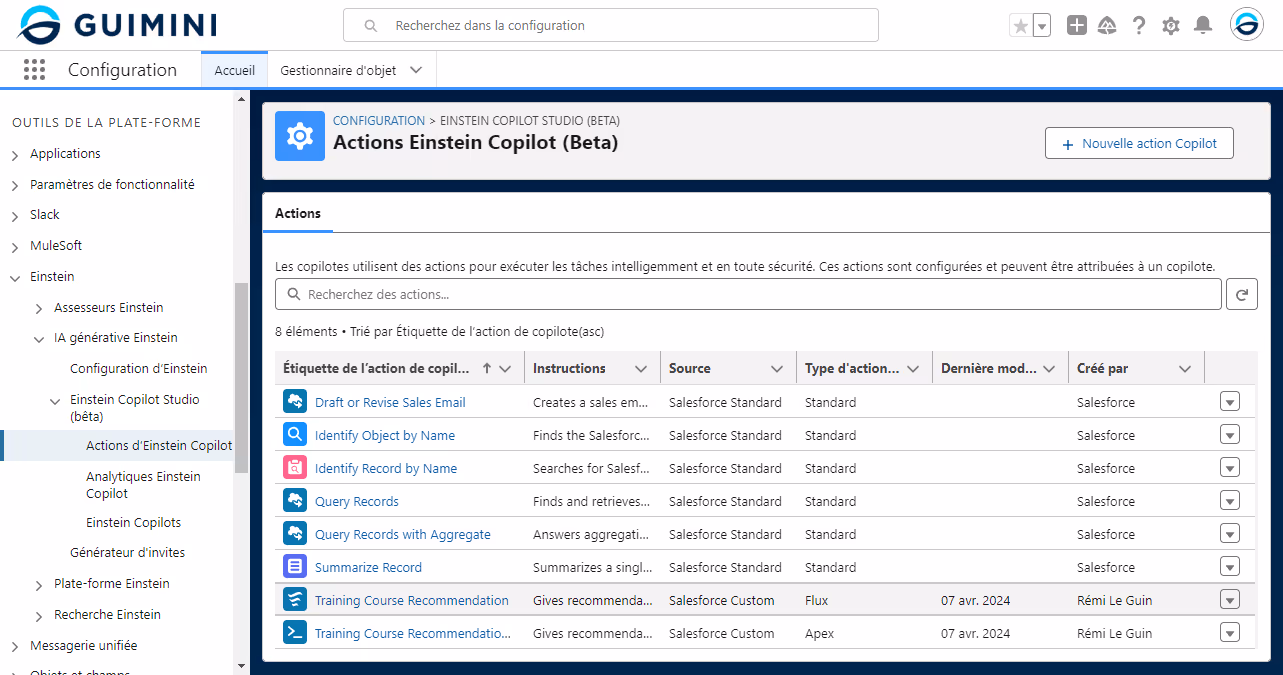Open the notifications bell icon
Viewport: 1283px width, 675px height.
pos(1203,26)
